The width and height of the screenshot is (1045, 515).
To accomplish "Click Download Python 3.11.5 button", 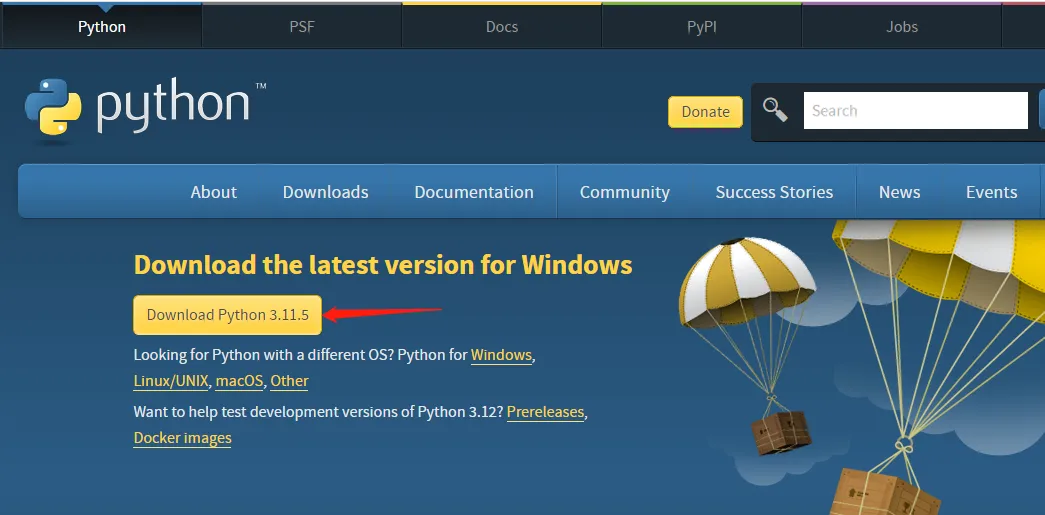I will click(227, 314).
